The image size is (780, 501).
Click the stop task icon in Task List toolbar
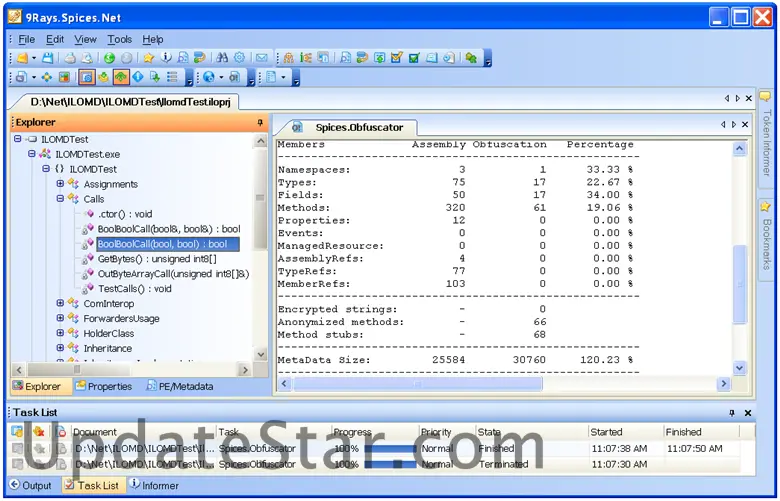(x=60, y=431)
